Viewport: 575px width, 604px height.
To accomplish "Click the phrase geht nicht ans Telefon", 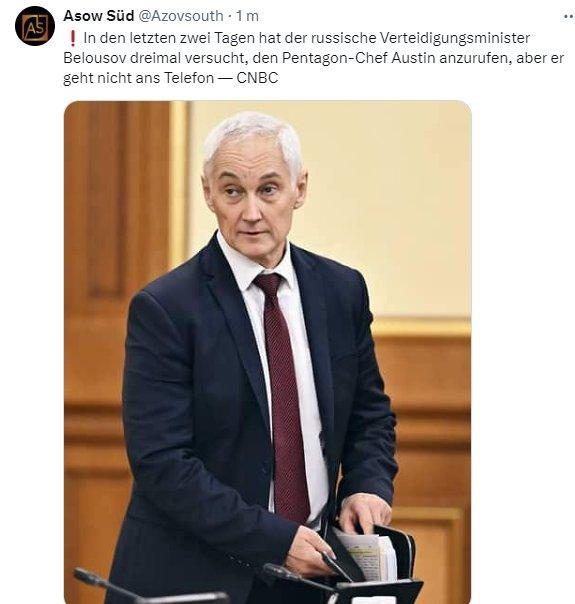I will [x=138, y=78].
